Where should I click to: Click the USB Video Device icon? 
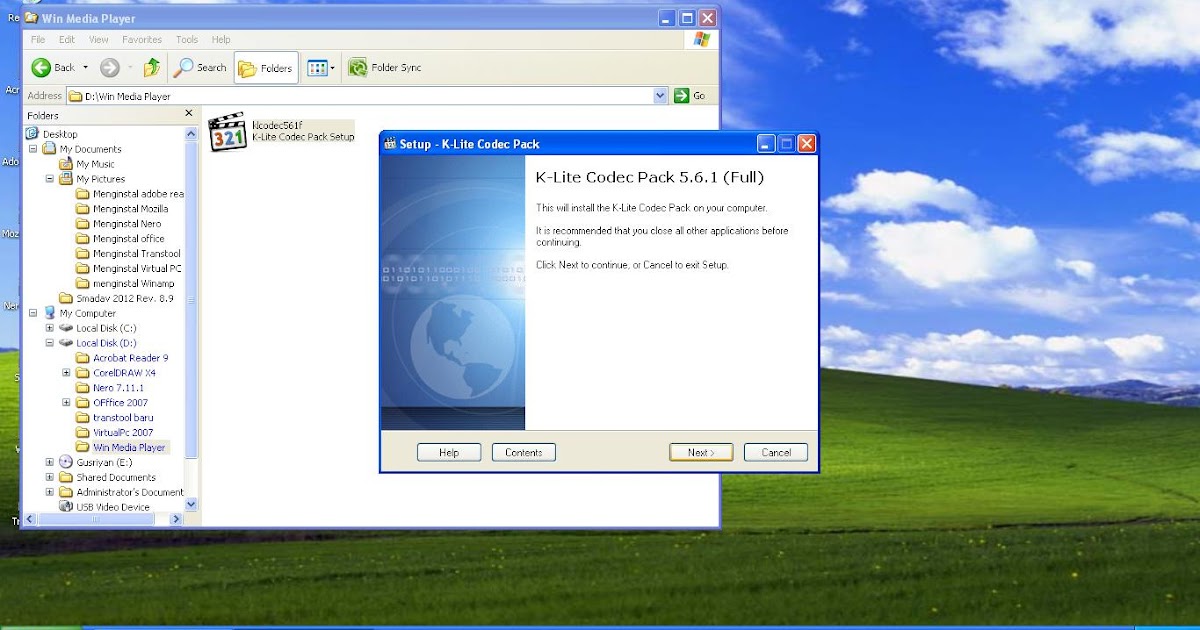click(66, 507)
